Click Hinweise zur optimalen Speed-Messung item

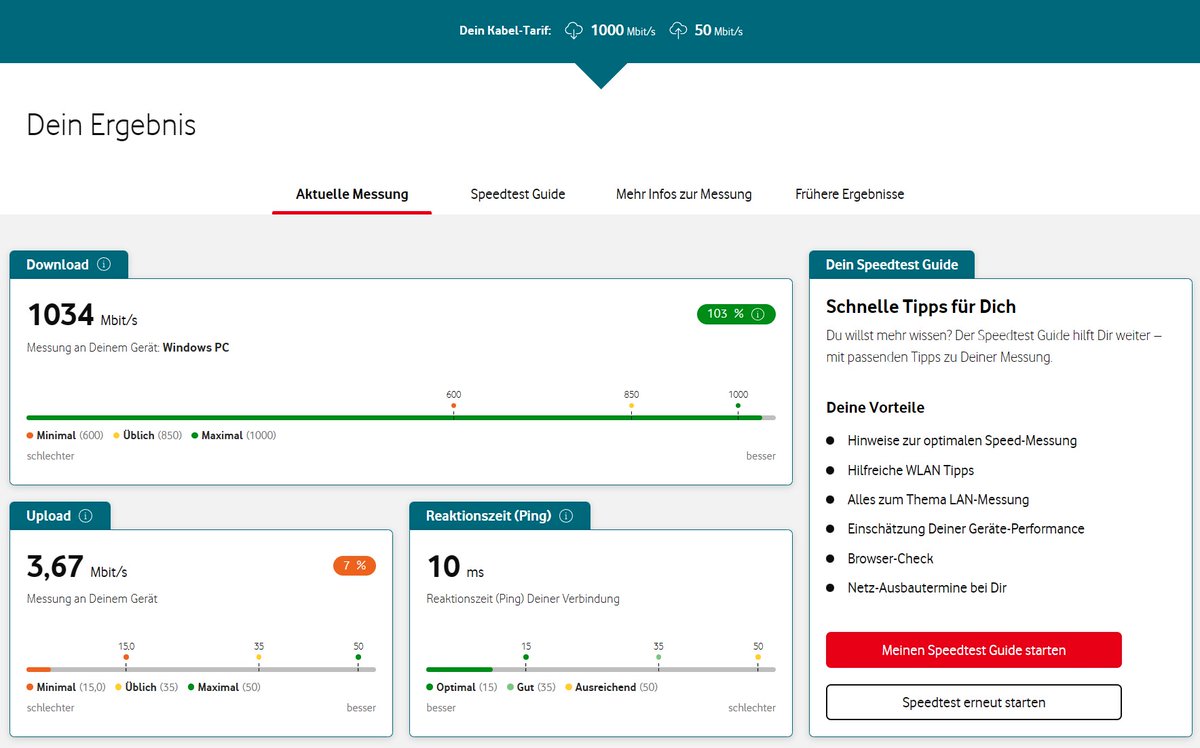coord(962,440)
